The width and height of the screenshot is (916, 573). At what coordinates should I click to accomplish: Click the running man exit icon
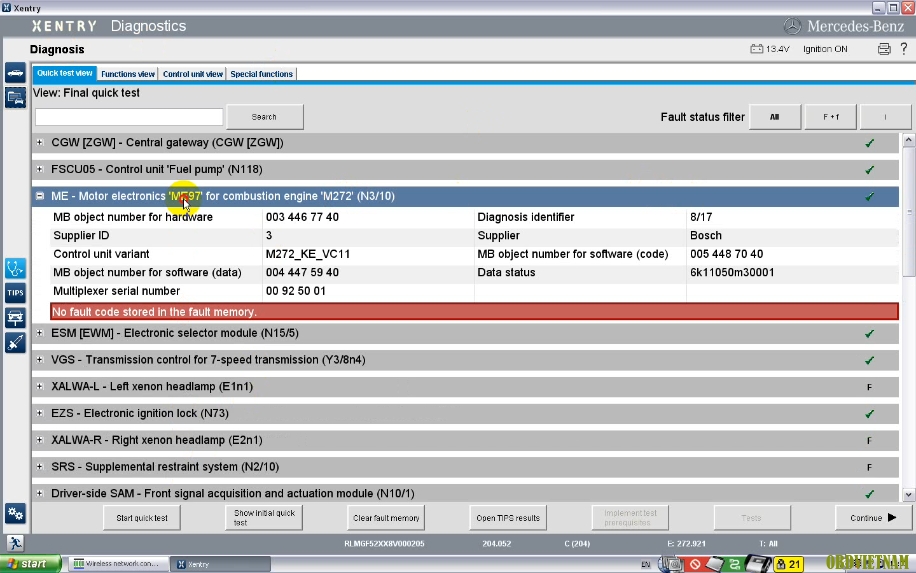15,543
